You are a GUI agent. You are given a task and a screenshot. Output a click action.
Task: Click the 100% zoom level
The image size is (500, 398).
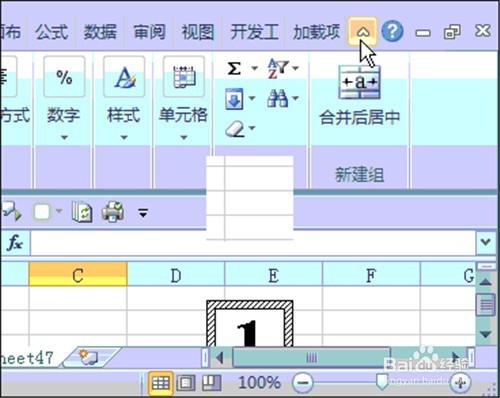[259, 383]
